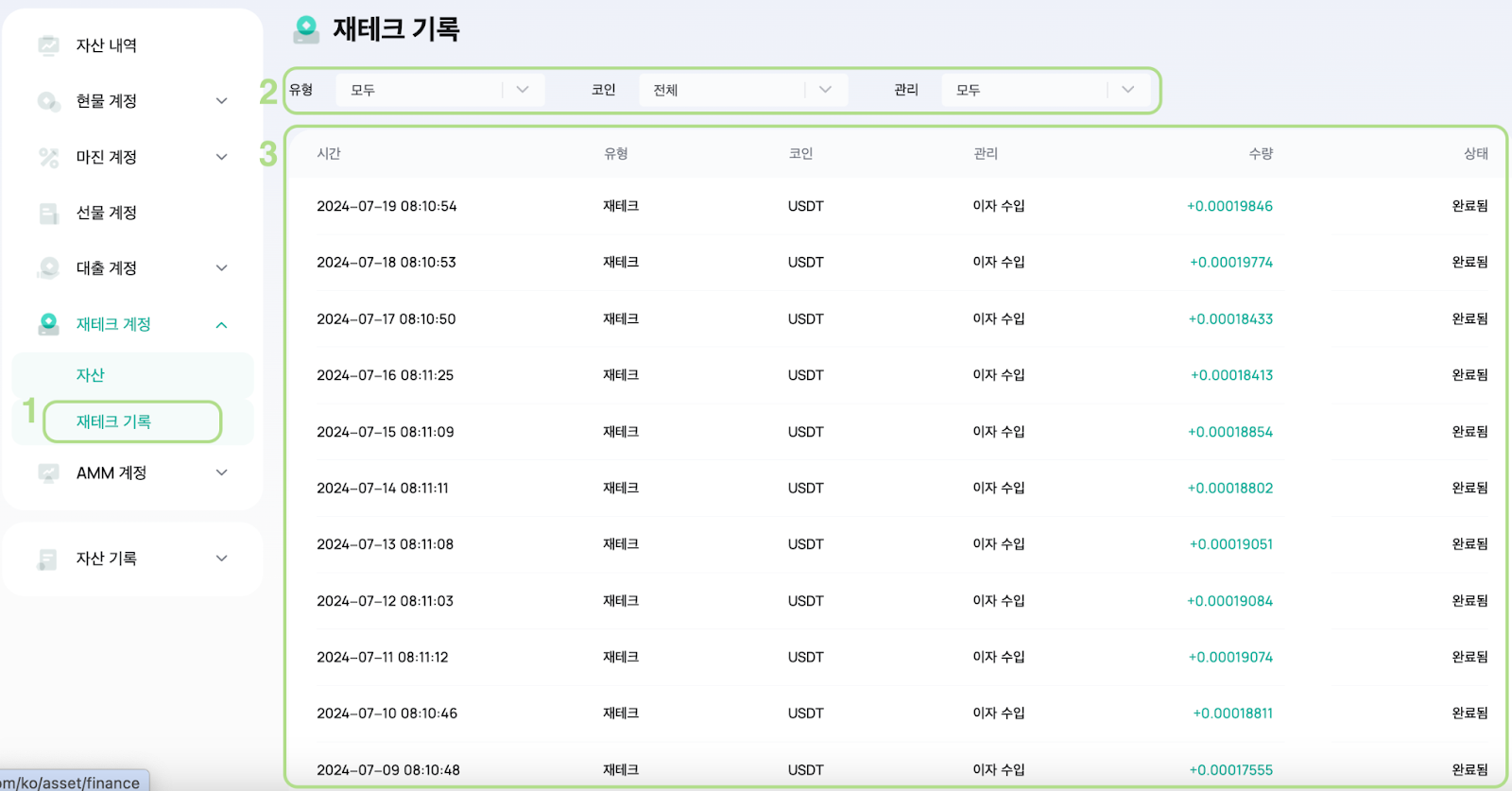Select 마진 계정 menu item
Viewport: 1512px width, 791px height.
107,157
